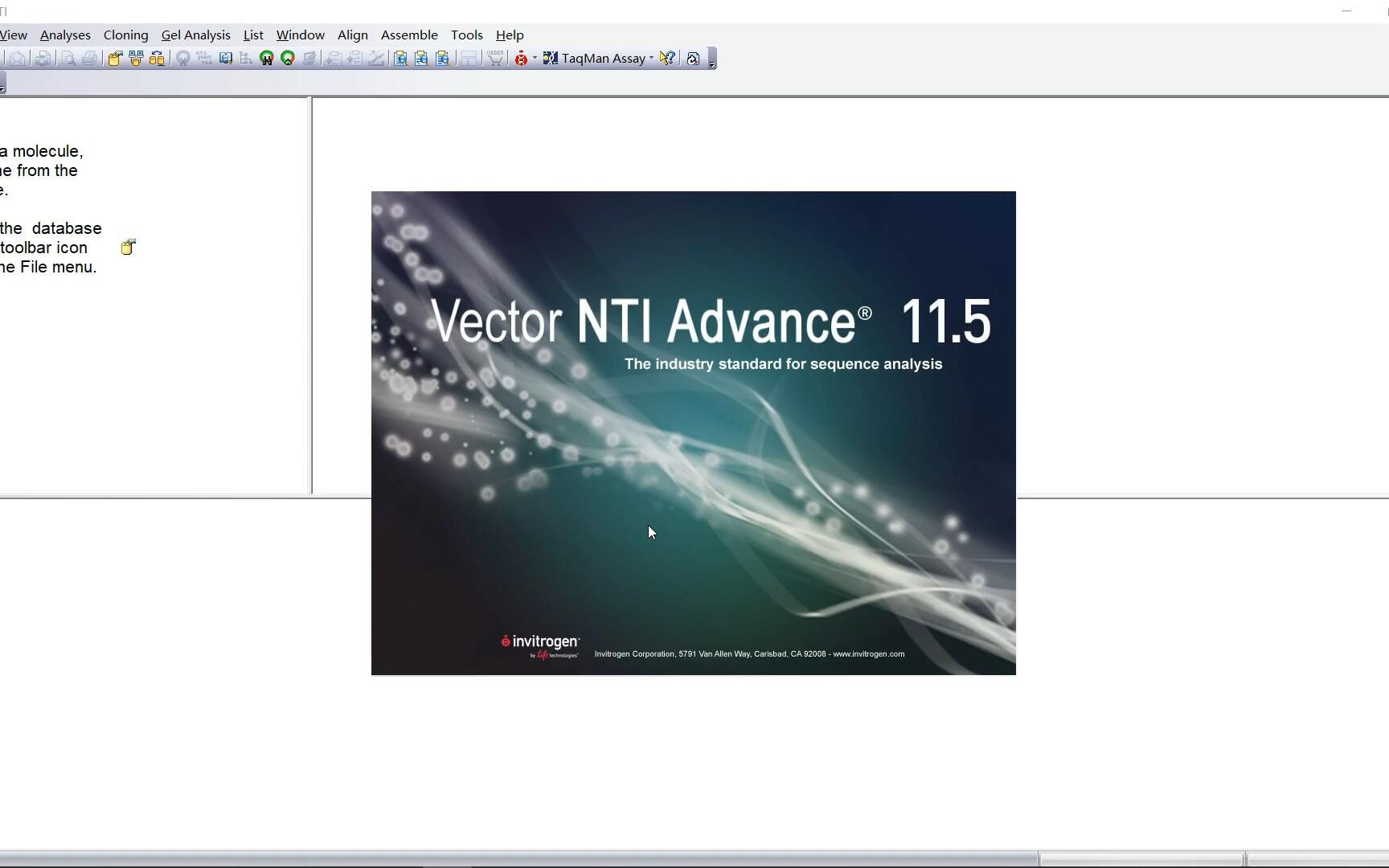This screenshot has height=868, width=1389.
Task: Open the Align menu
Action: pos(352,35)
